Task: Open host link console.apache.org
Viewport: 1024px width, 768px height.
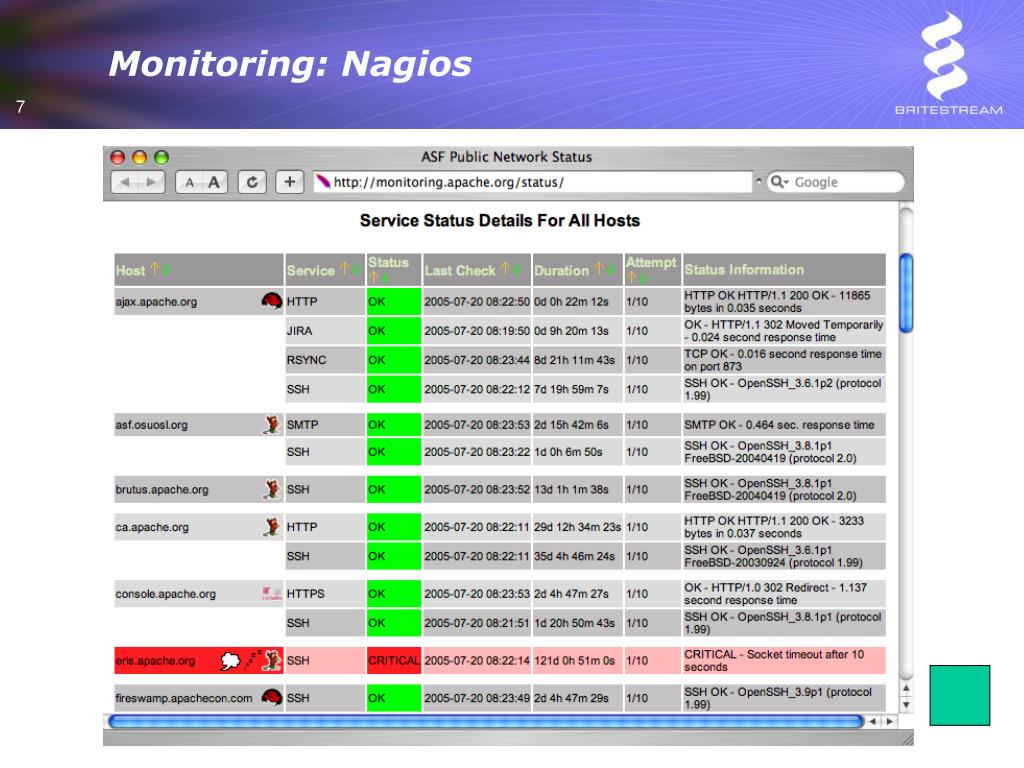Action: [x=166, y=594]
